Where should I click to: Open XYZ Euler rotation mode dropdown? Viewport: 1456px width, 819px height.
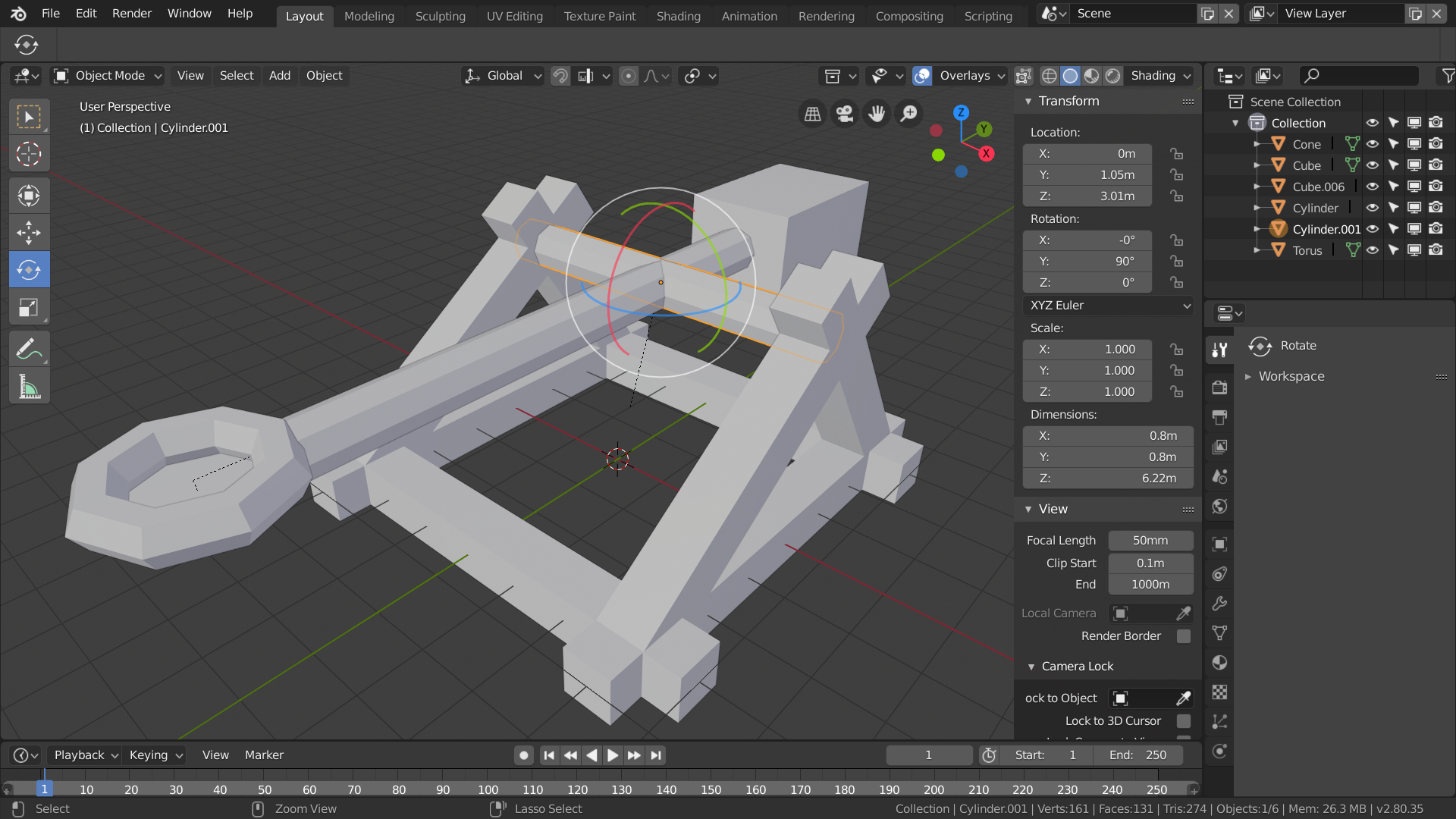1109,306
